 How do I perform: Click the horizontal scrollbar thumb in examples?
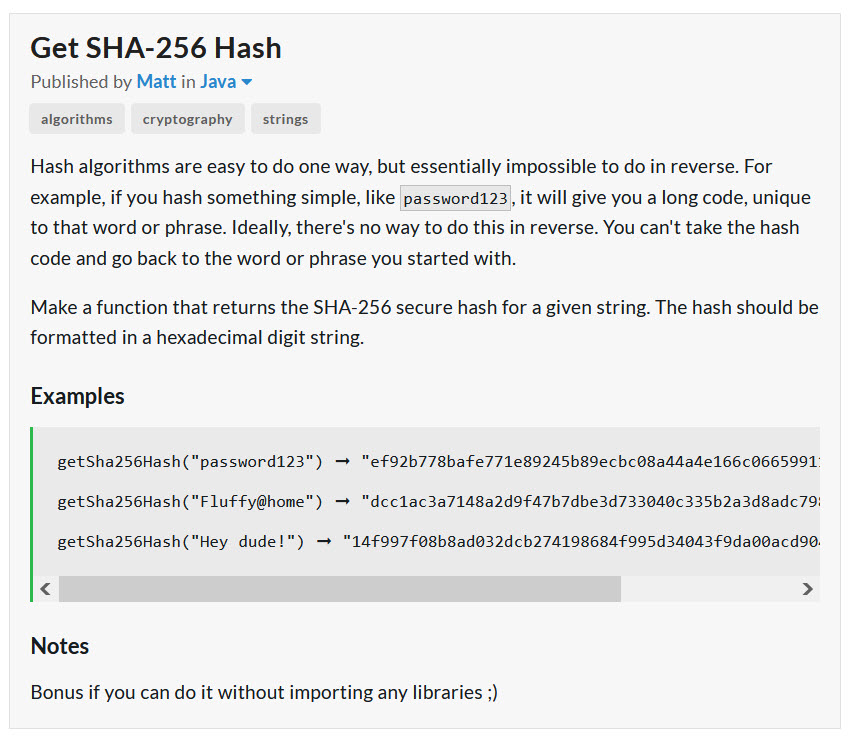340,589
